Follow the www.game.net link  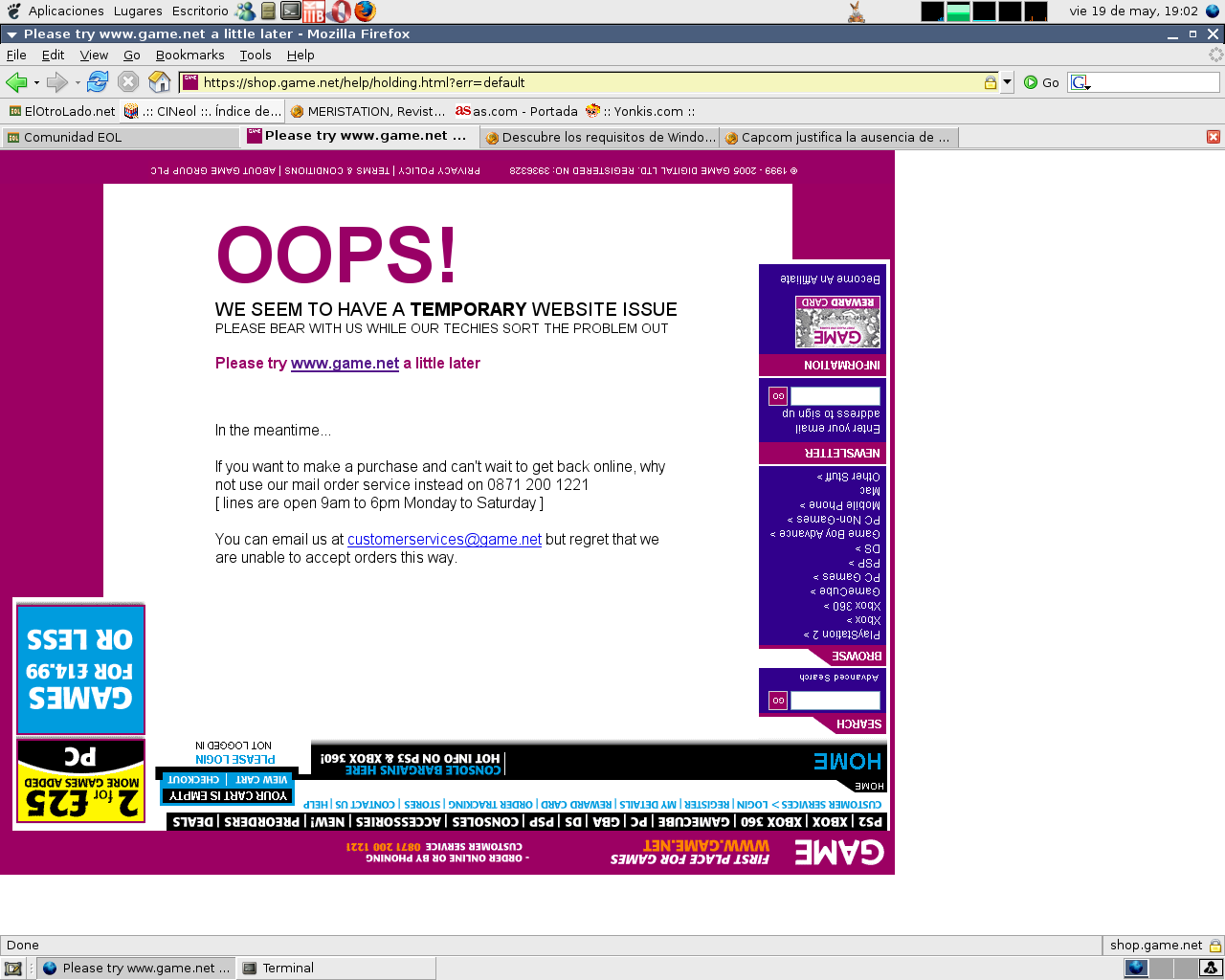[x=345, y=364]
